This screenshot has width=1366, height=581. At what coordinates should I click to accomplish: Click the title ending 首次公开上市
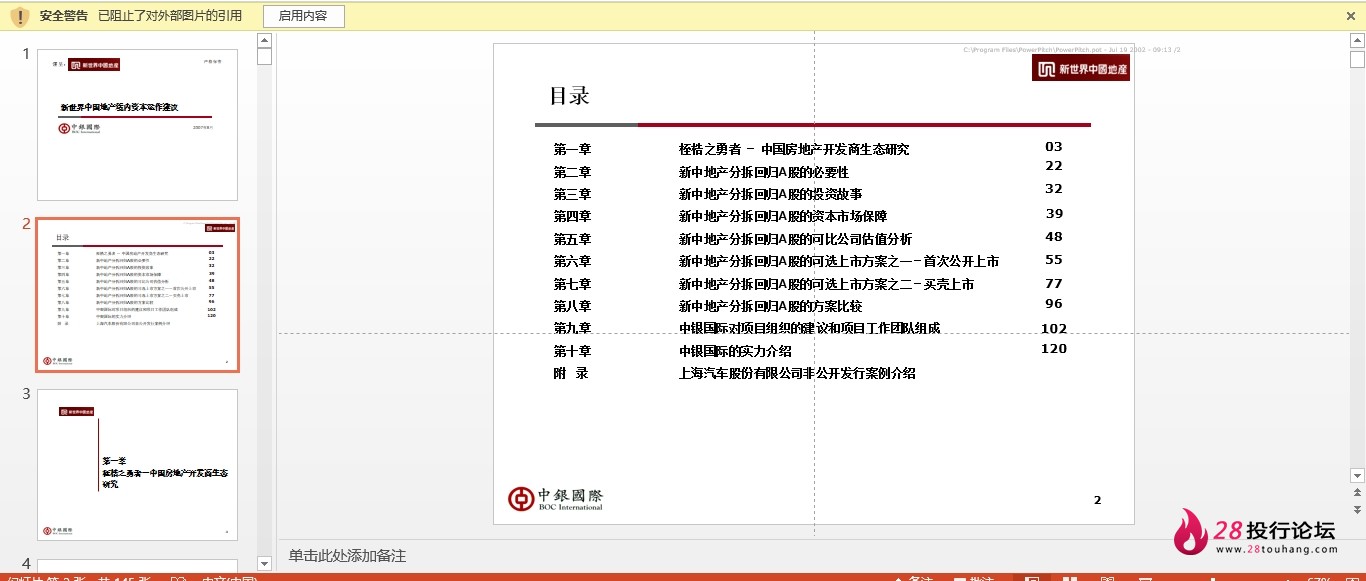[x=839, y=261]
